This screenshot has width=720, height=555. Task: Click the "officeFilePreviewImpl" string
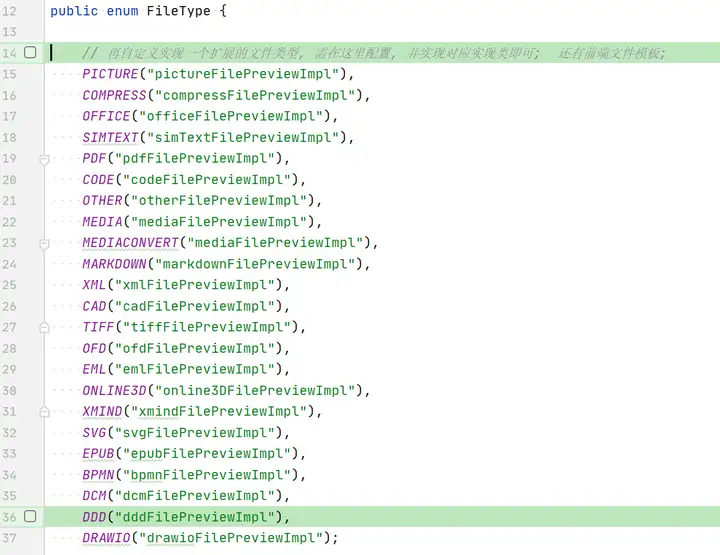pos(231,116)
